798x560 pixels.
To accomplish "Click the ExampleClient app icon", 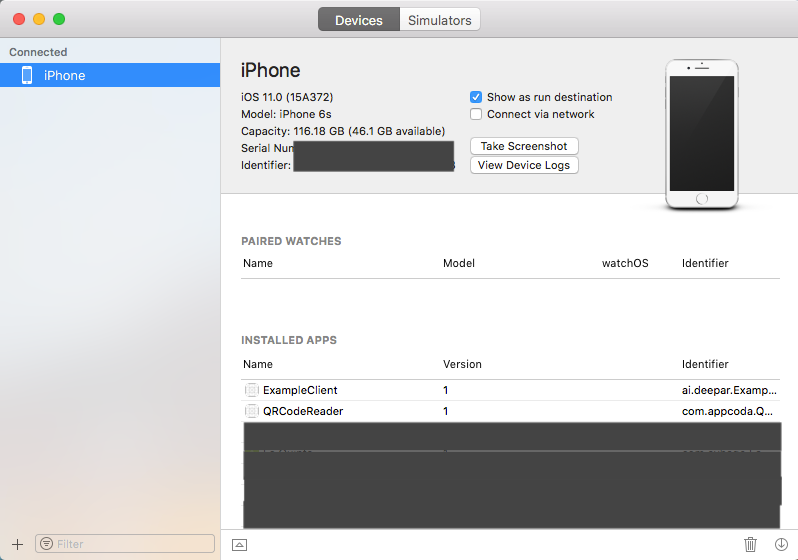I will 252,390.
